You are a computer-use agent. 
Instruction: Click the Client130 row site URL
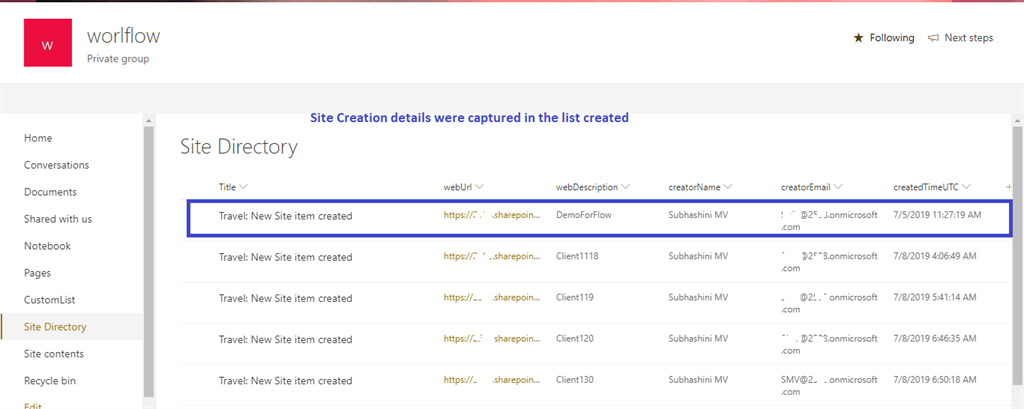click(x=494, y=380)
